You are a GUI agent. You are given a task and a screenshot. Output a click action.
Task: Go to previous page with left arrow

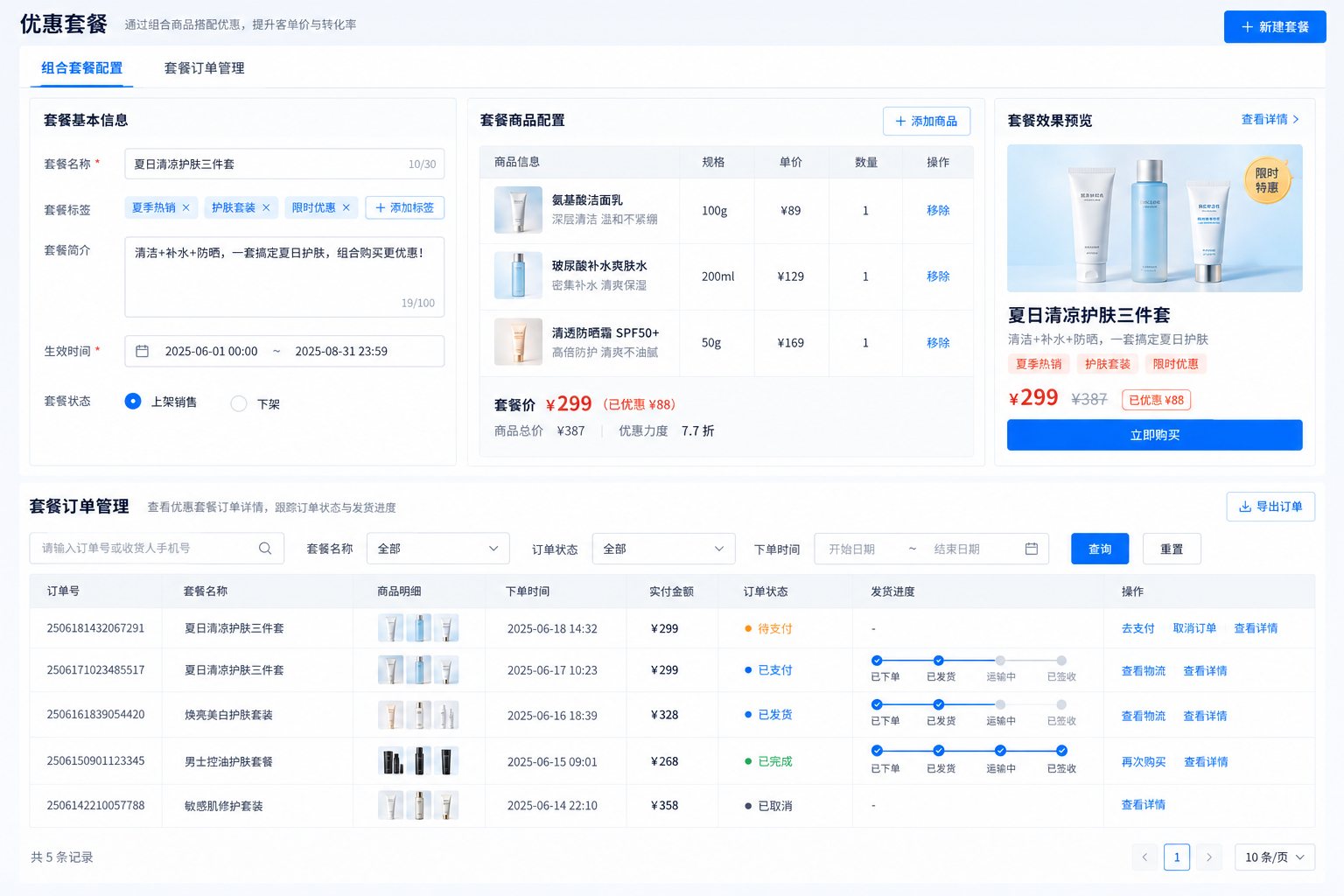click(x=1144, y=857)
